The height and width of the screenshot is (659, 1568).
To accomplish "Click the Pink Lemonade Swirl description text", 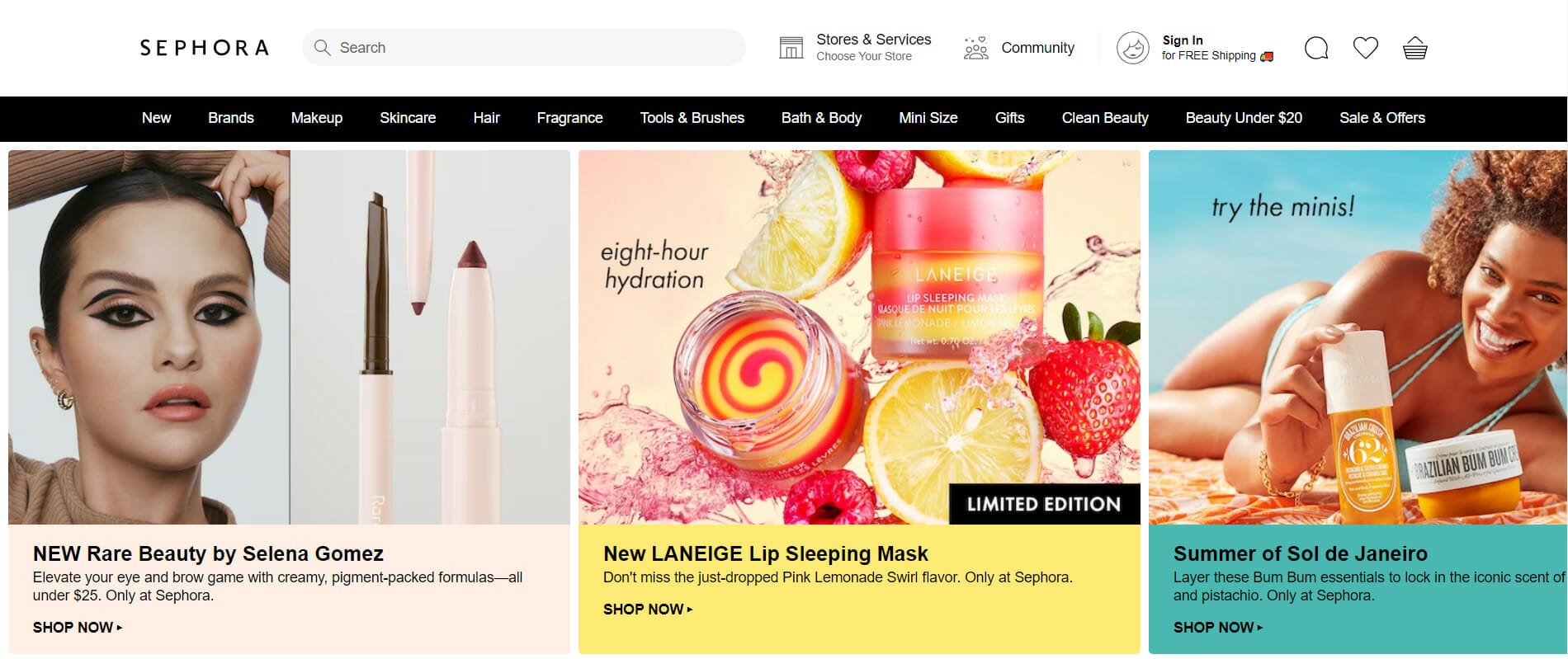I will (838, 577).
